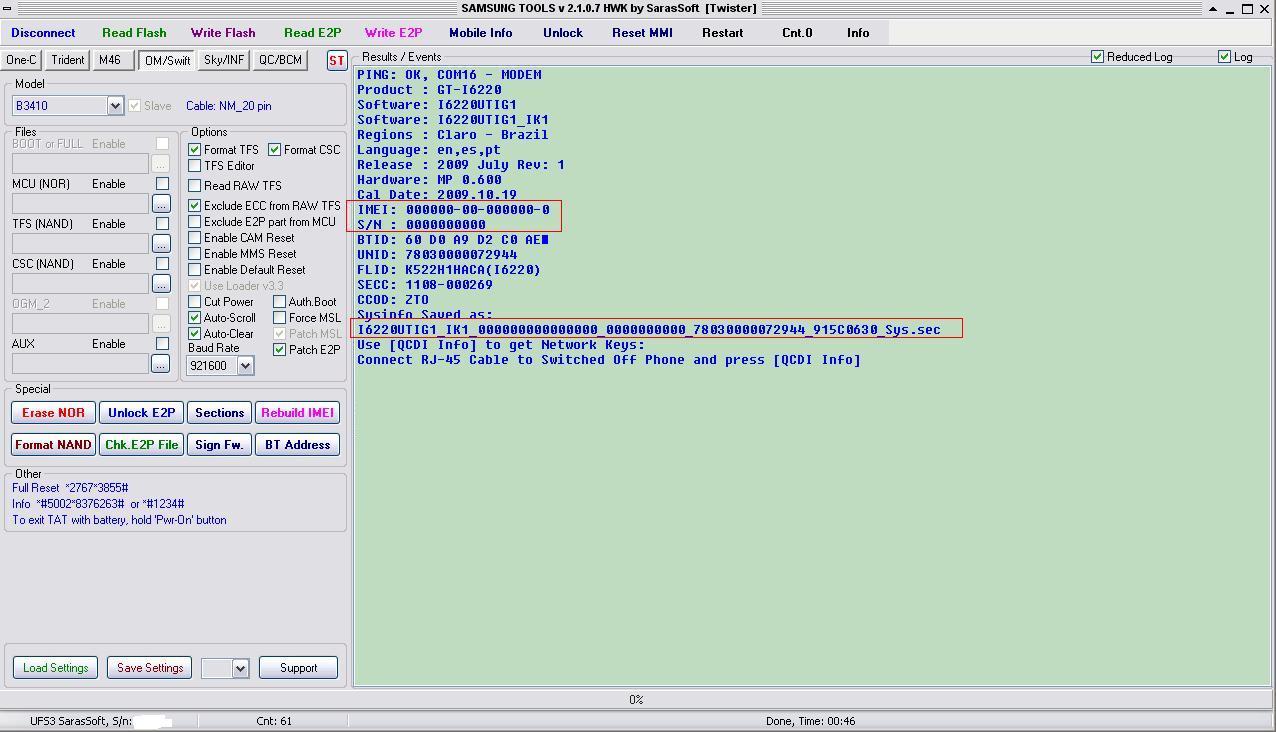Screen dimensions: 1276x732
Task: Switch to the One-C tab
Action: pos(21,60)
